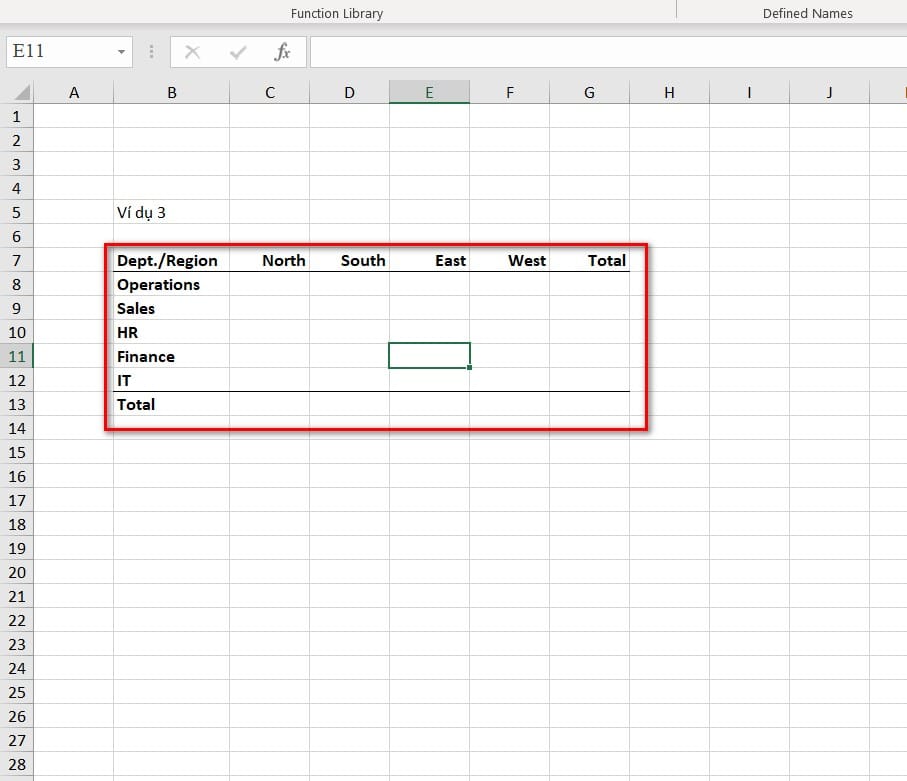
Task: Click the North column heading cell
Action: pyautogui.click(x=283, y=260)
